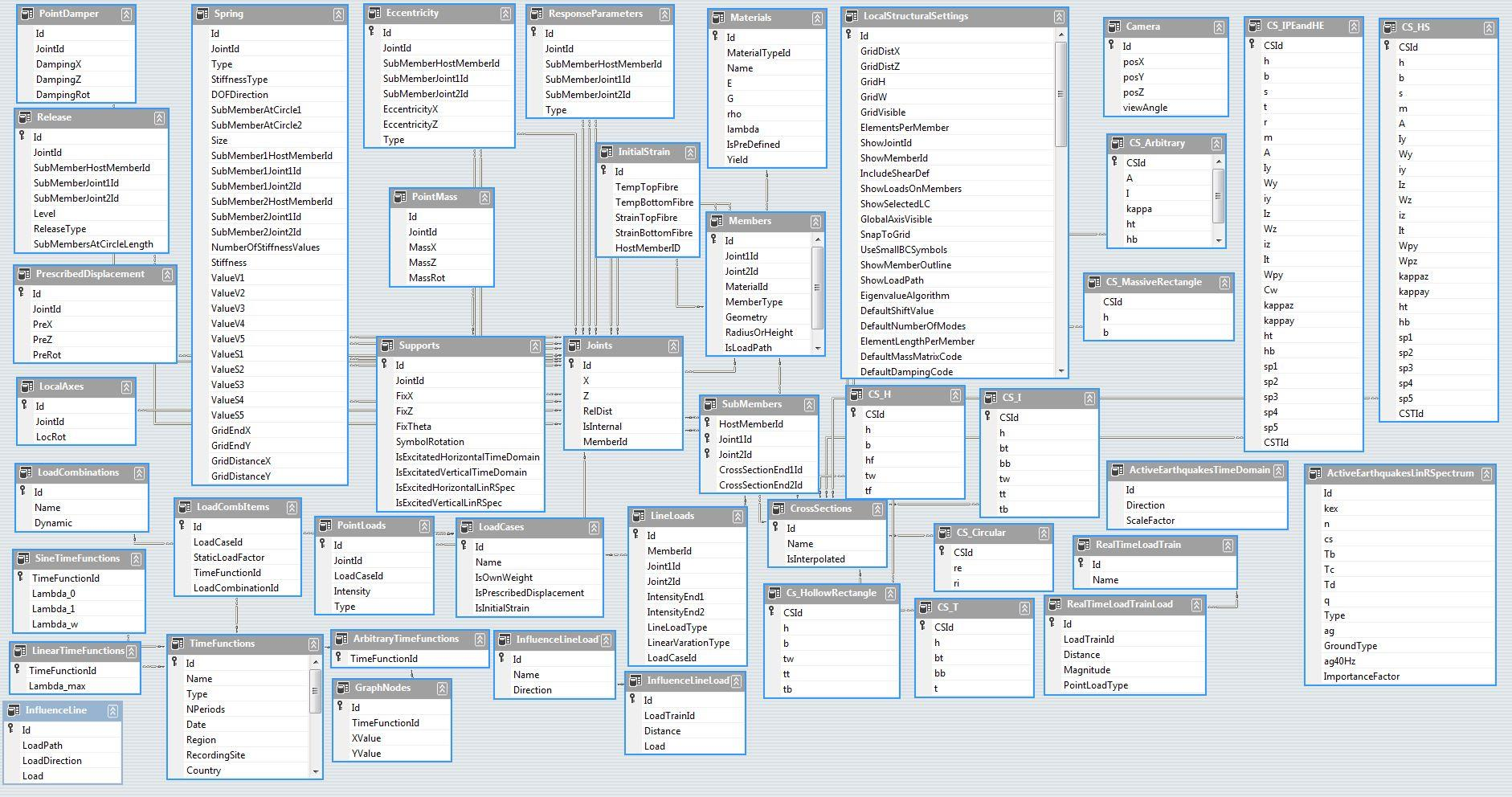Collapse the CS_Arbitrary table
The height and width of the screenshot is (797, 1512).
point(1216,144)
